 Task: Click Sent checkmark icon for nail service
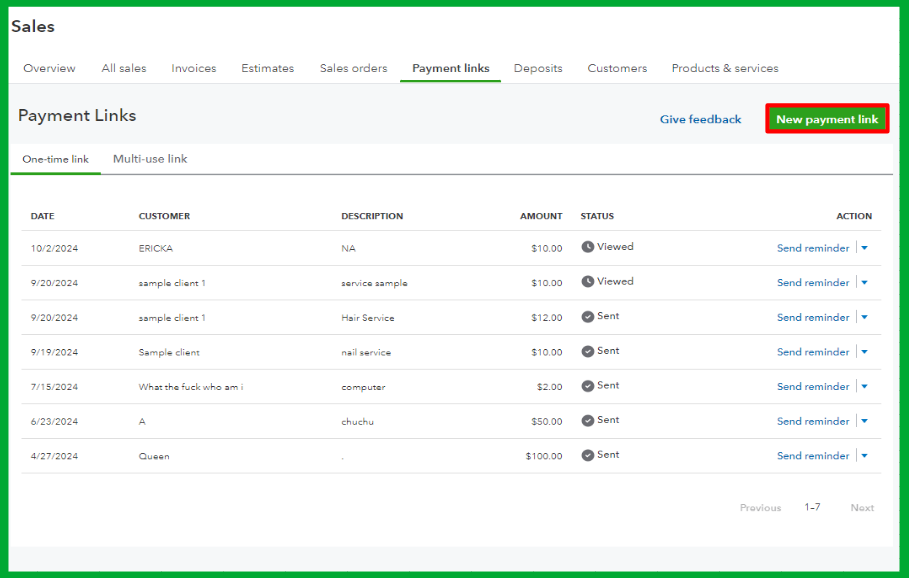588,352
